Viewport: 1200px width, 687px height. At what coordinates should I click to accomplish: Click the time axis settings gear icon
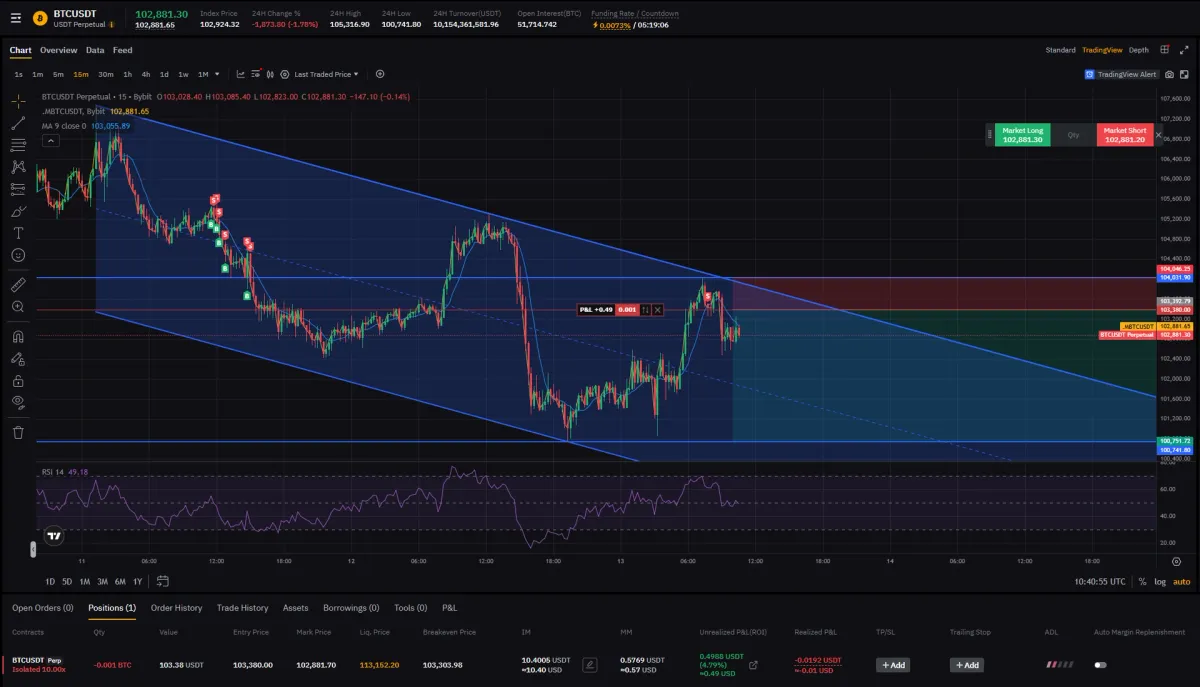point(1176,562)
